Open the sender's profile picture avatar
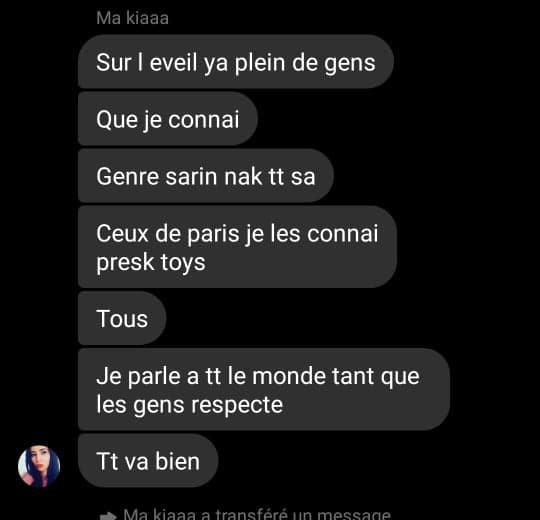Viewport: 540px width, 520px height. click(39, 466)
